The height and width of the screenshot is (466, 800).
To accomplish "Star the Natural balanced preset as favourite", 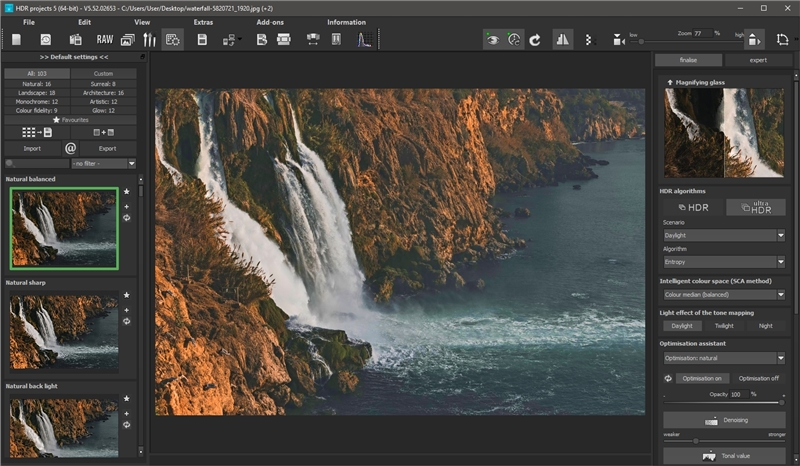I will click(x=126, y=192).
